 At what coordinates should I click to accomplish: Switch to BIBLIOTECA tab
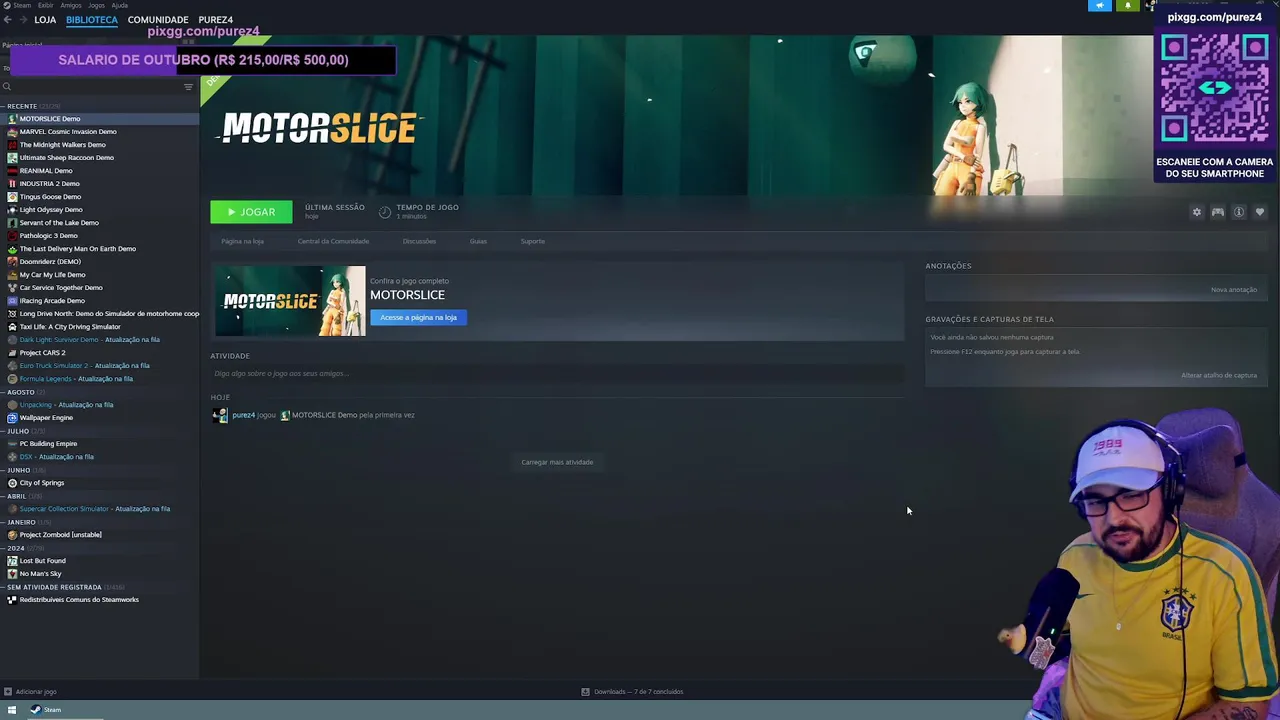pos(92,20)
